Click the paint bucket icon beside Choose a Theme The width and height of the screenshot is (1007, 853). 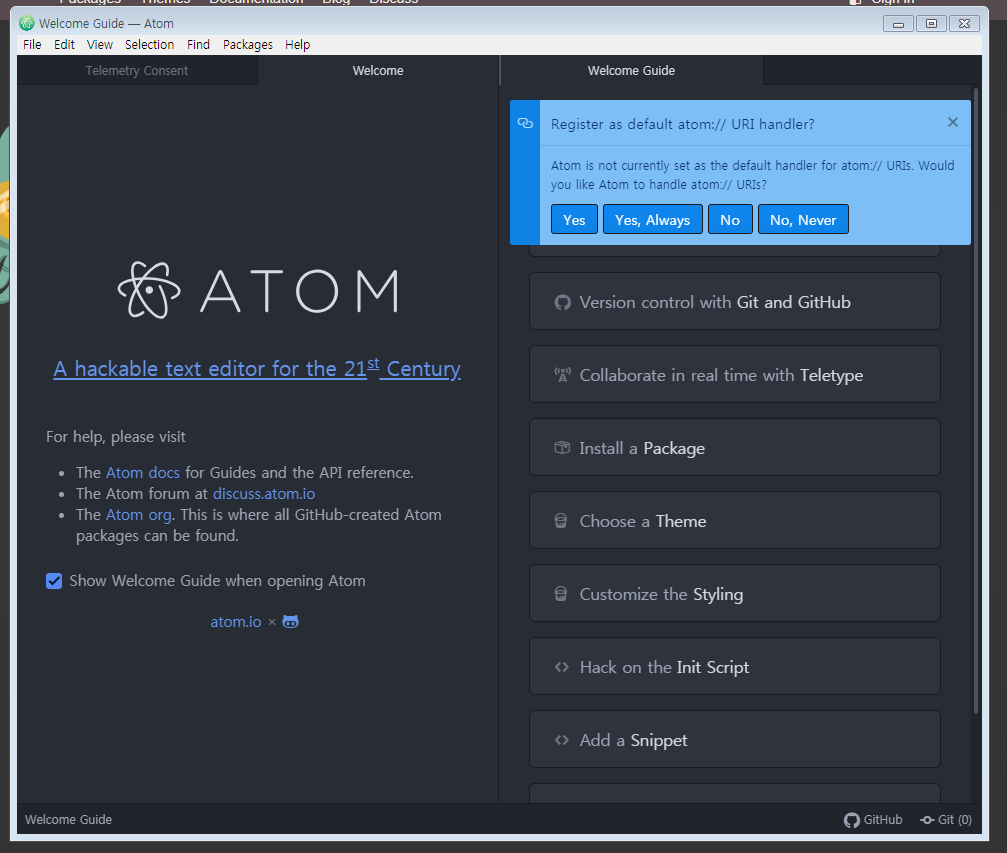[561, 521]
